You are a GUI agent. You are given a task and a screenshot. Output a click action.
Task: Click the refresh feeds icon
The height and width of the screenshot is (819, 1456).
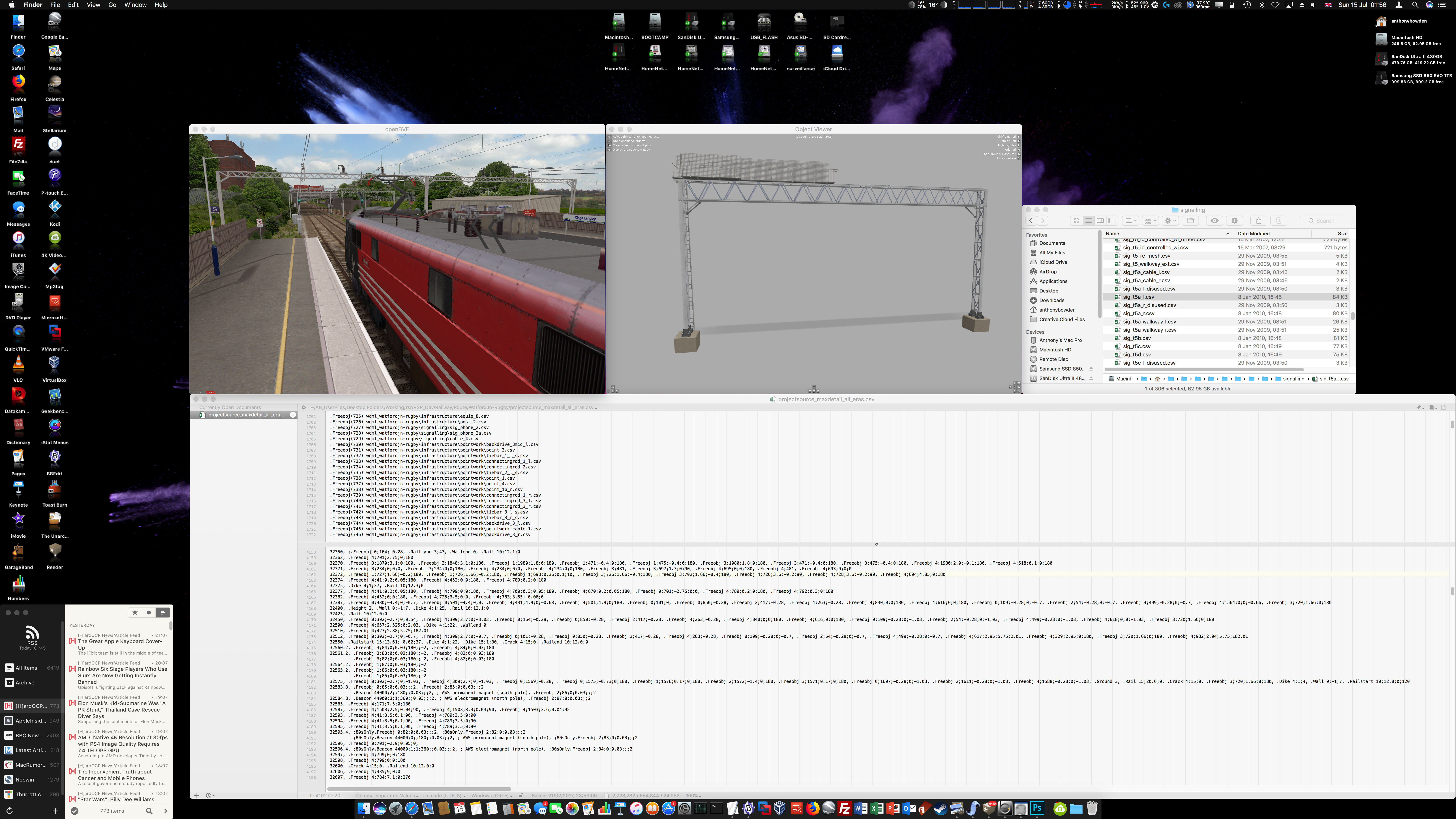(10, 811)
